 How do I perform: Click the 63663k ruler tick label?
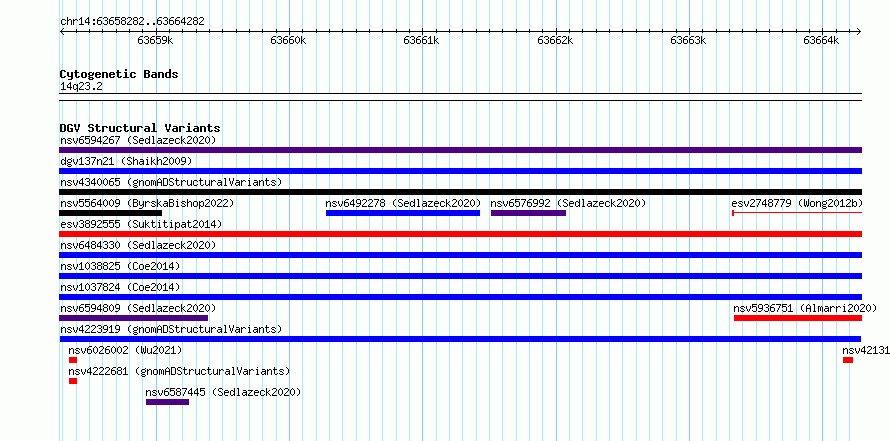point(689,40)
